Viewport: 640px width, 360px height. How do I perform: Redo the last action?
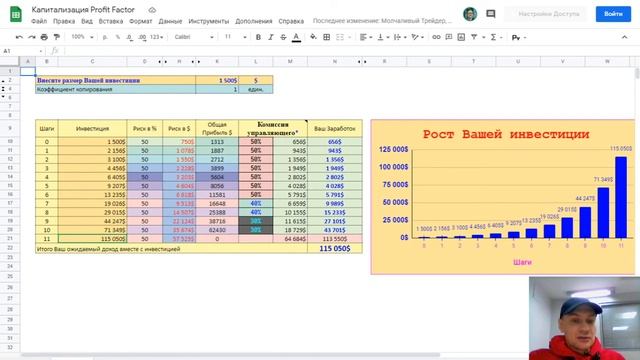click(x=31, y=37)
